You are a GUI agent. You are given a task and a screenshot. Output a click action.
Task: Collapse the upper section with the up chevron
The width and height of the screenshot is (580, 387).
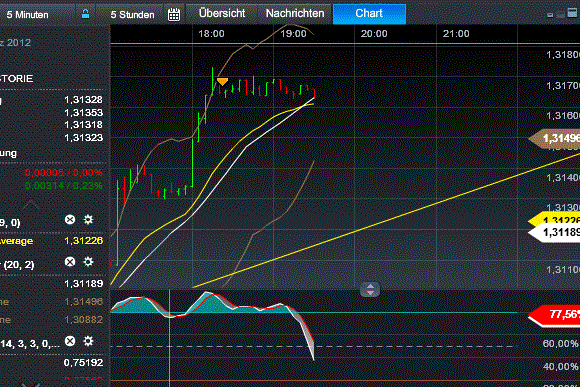pos(31,205)
